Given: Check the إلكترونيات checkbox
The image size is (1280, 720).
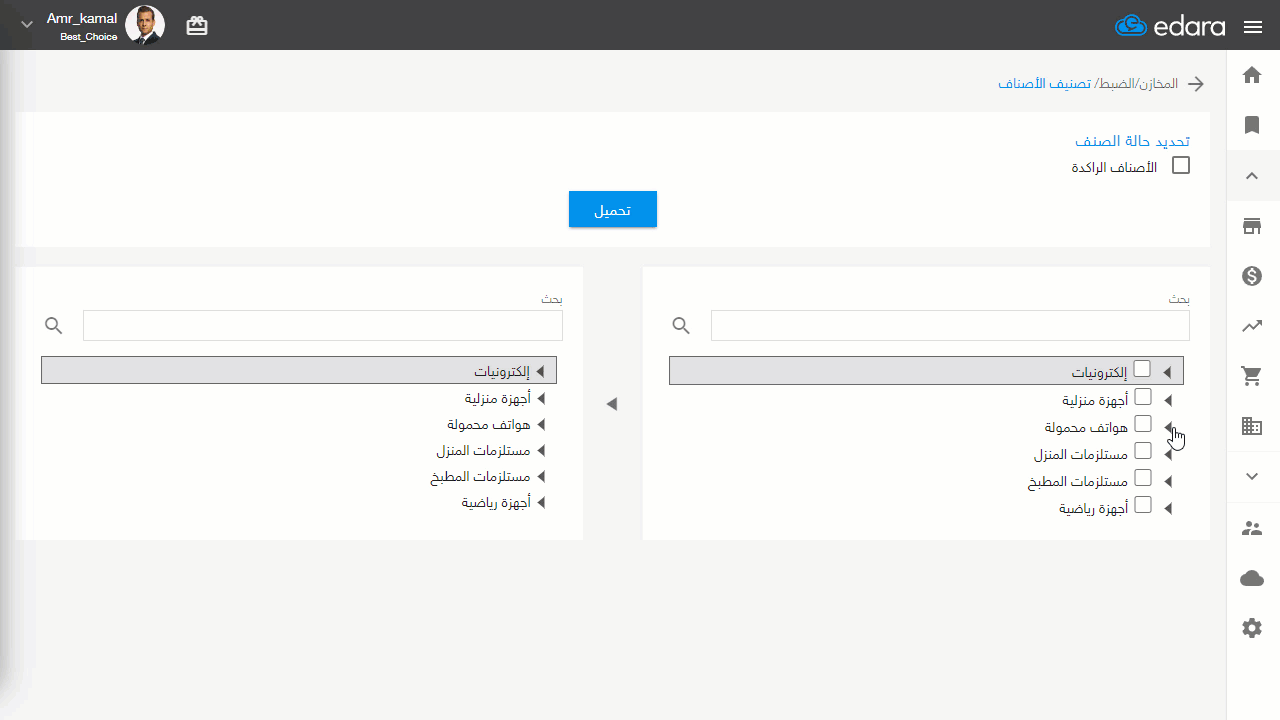Looking at the screenshot, I should (1142, 369).
